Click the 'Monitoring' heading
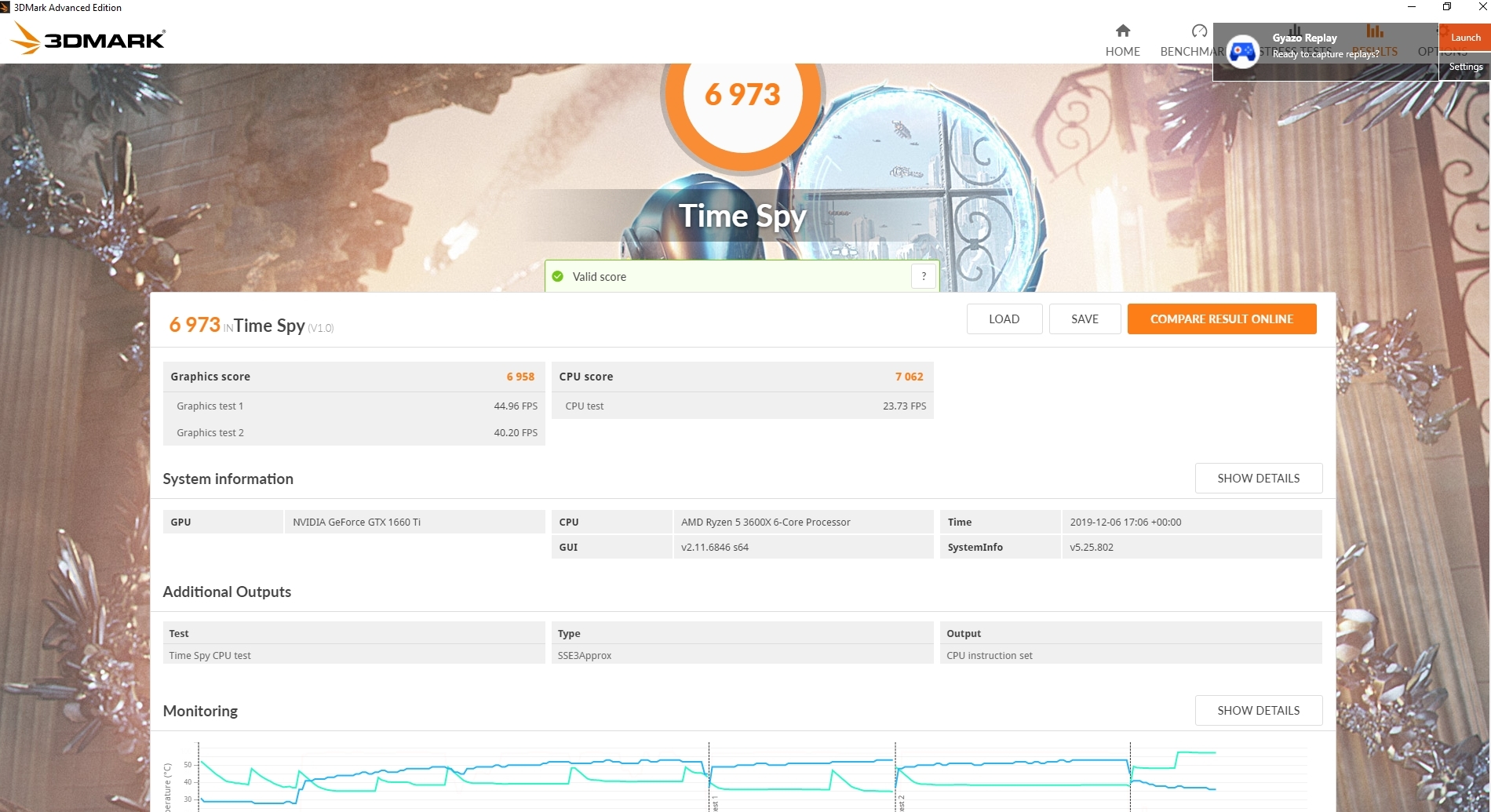The width and height of the screenshot is (1491, 812). pos(200,711)
